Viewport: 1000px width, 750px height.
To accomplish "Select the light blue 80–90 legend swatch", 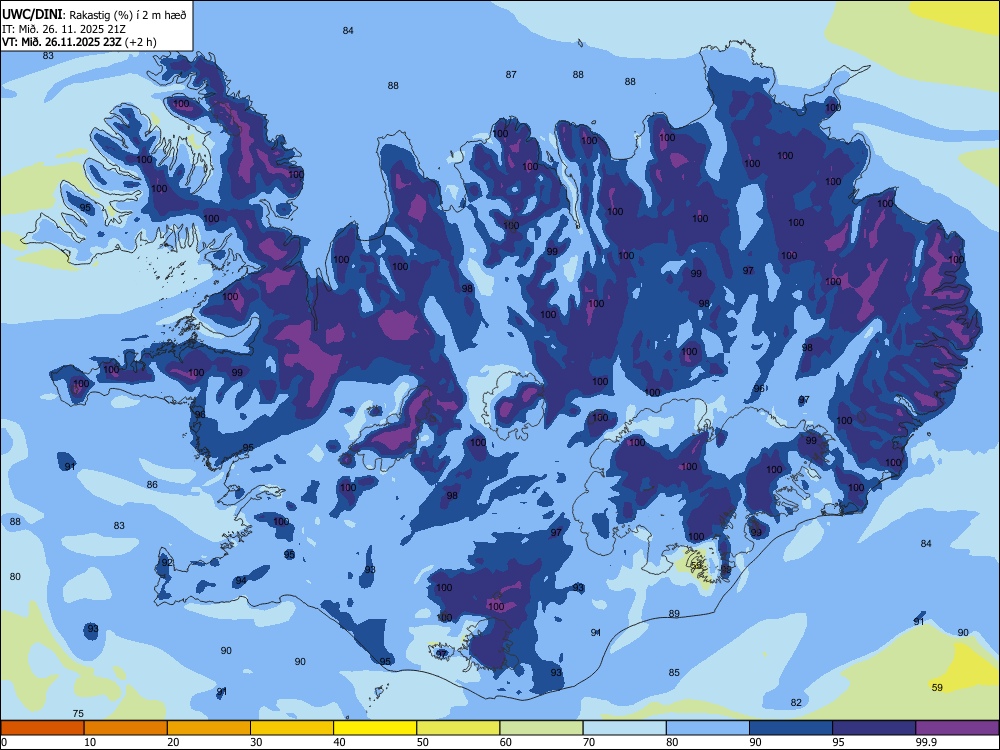I will (x=708, y=728).
